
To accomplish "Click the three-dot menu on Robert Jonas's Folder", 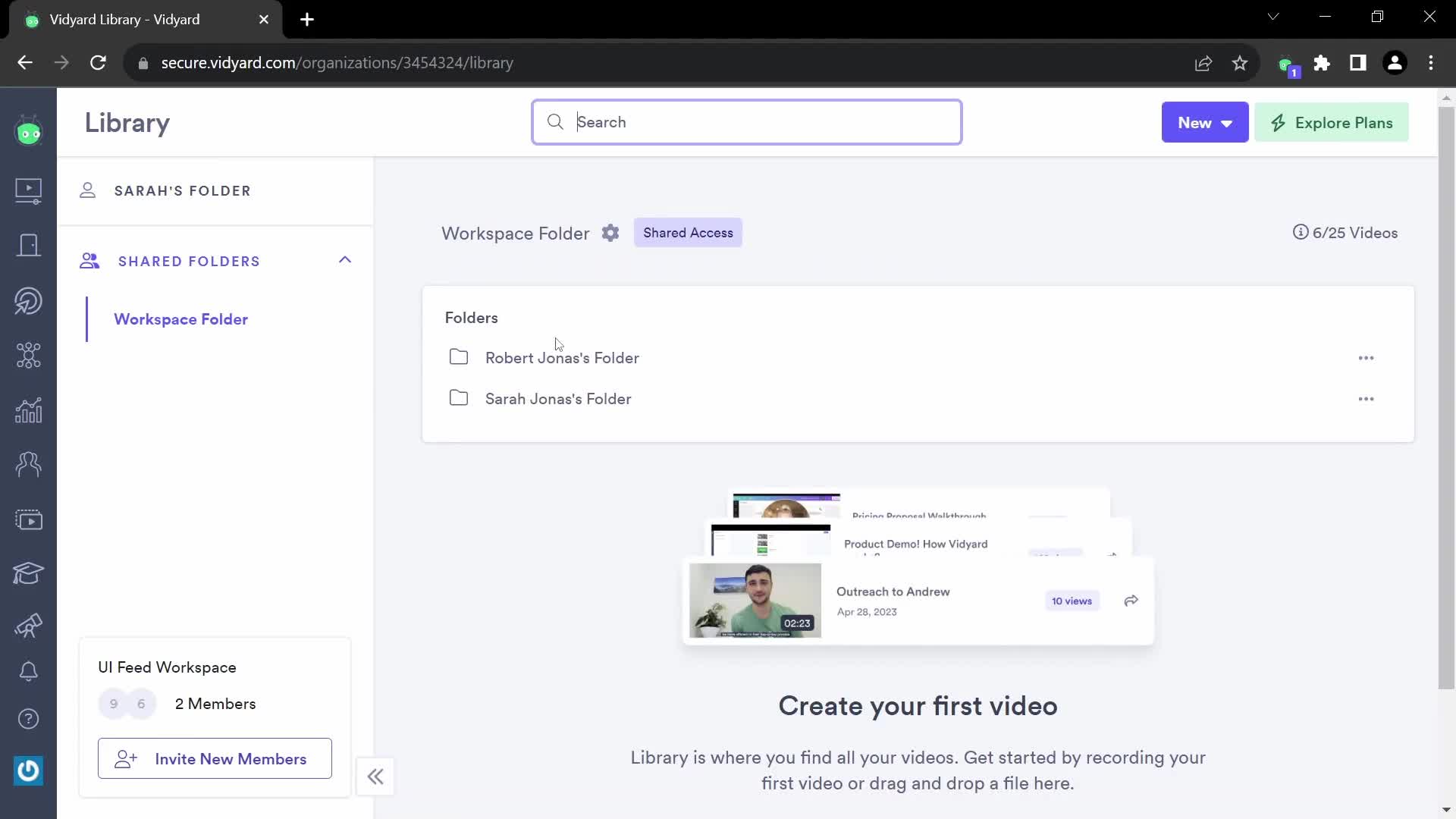I will pos(1366,358).
